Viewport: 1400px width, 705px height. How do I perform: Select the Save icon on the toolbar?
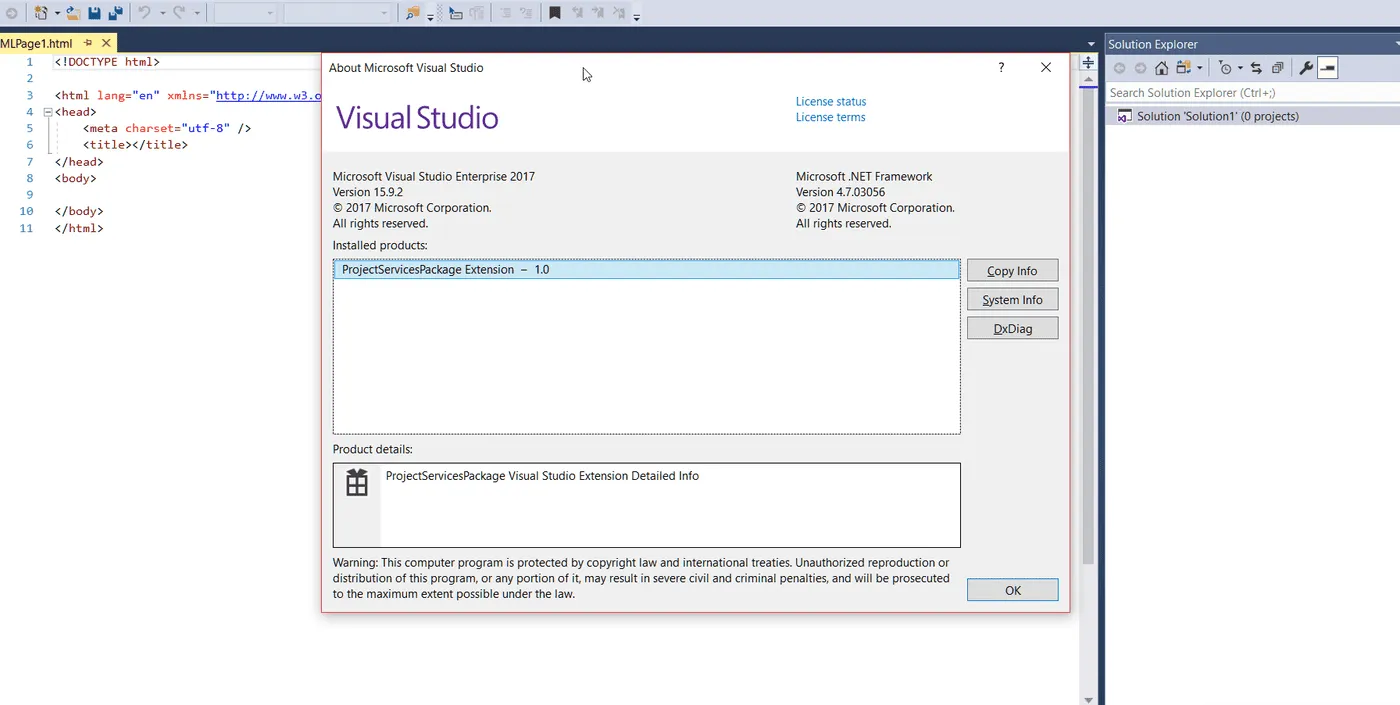point(93,12)
